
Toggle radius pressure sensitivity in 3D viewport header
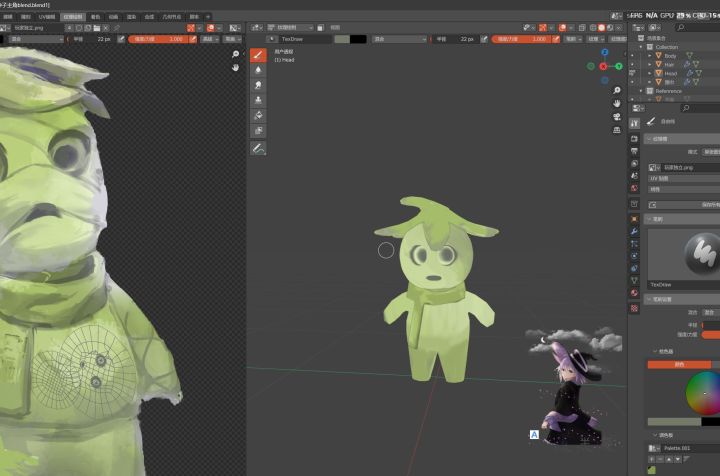(x=485, y=39)
